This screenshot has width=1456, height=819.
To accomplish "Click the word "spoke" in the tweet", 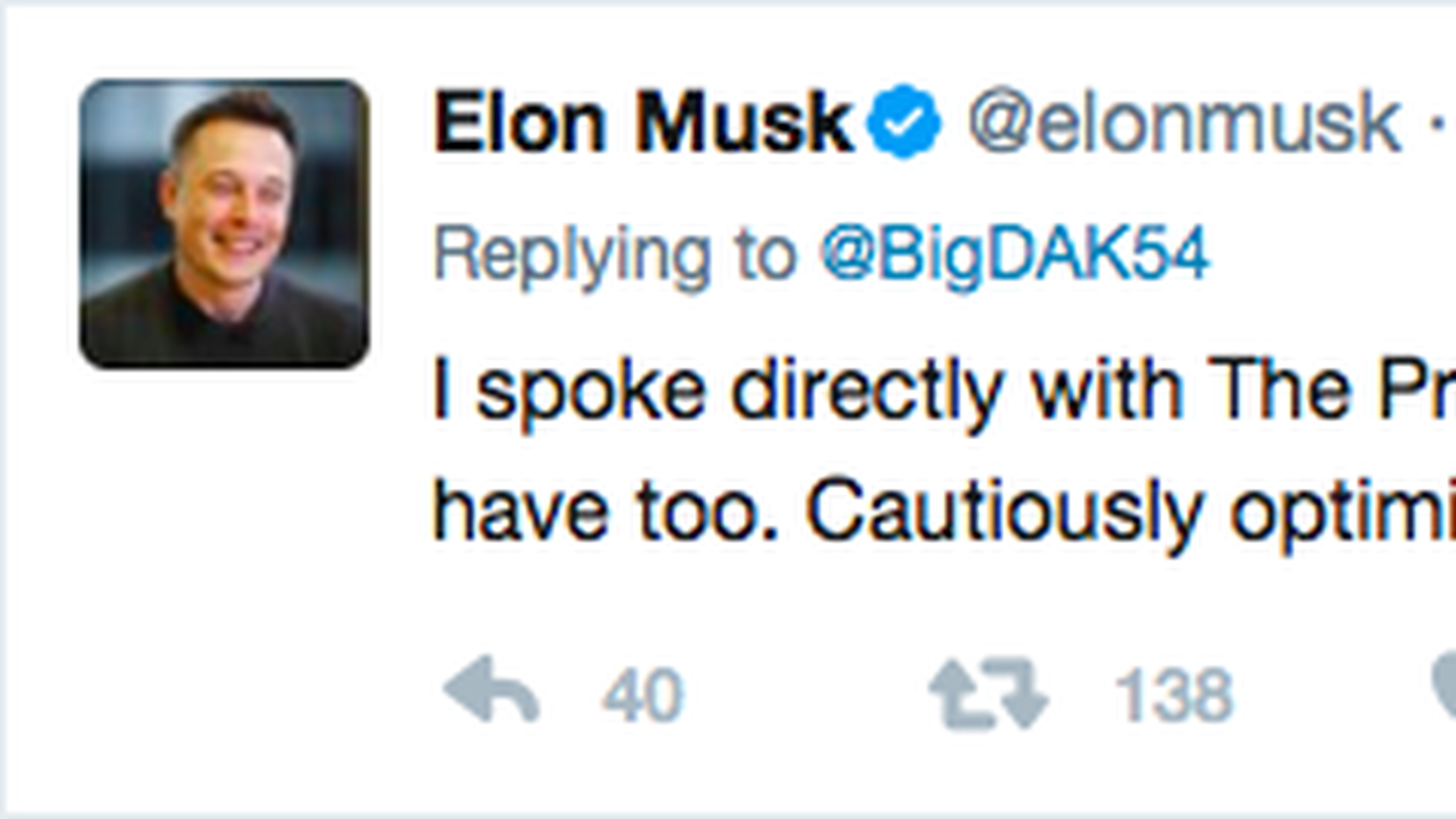I will (x=591, y=392).
